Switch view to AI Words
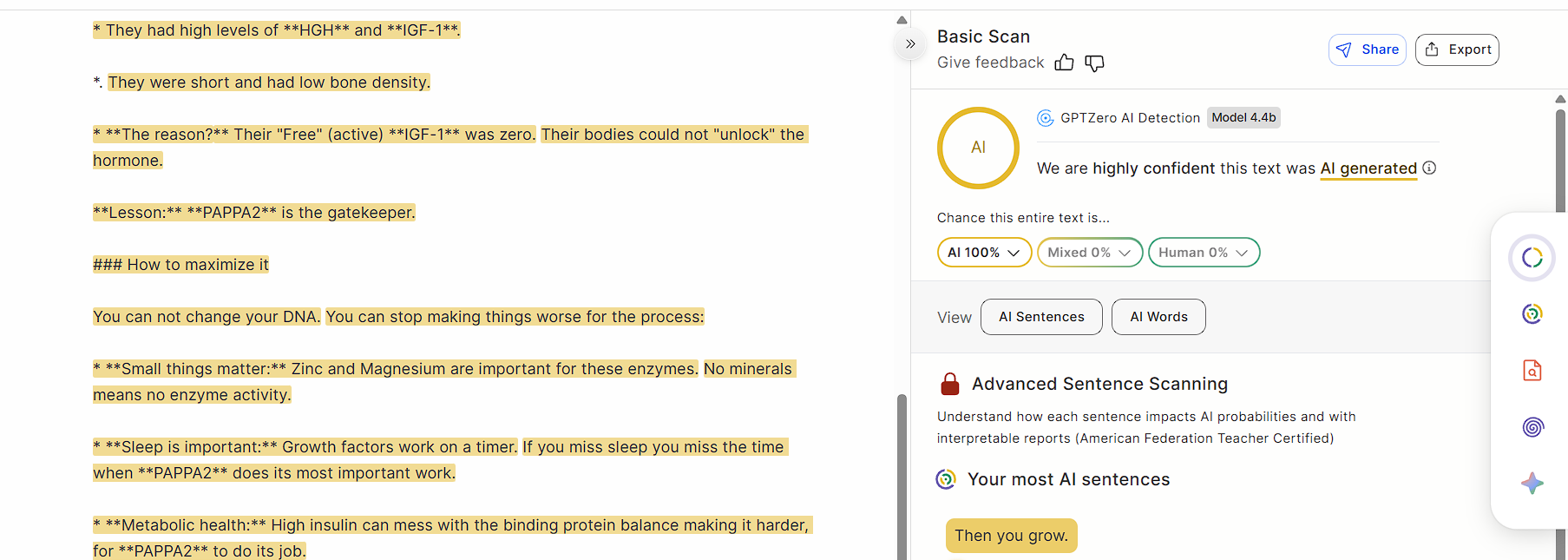This screenshot has height=560, width=1568. point(1158,317)
